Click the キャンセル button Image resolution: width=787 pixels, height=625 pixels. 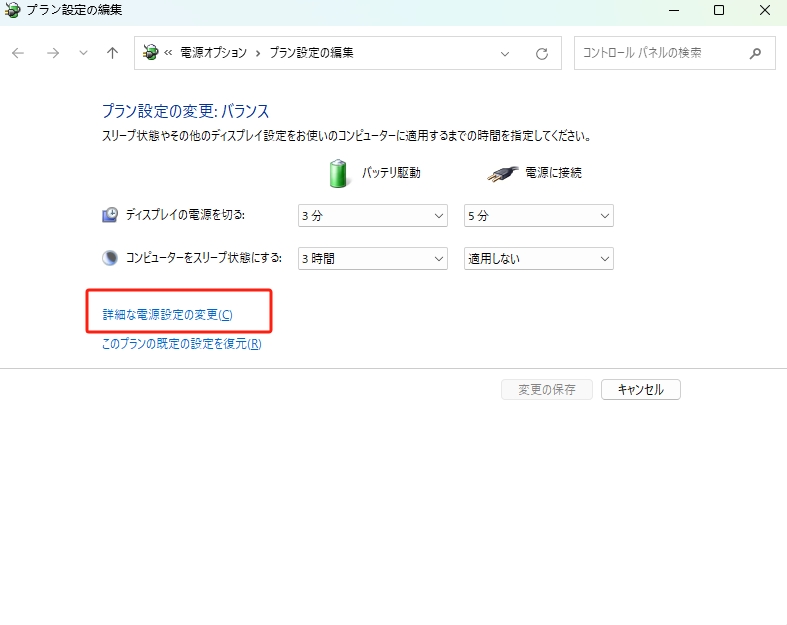click(640, 390)
